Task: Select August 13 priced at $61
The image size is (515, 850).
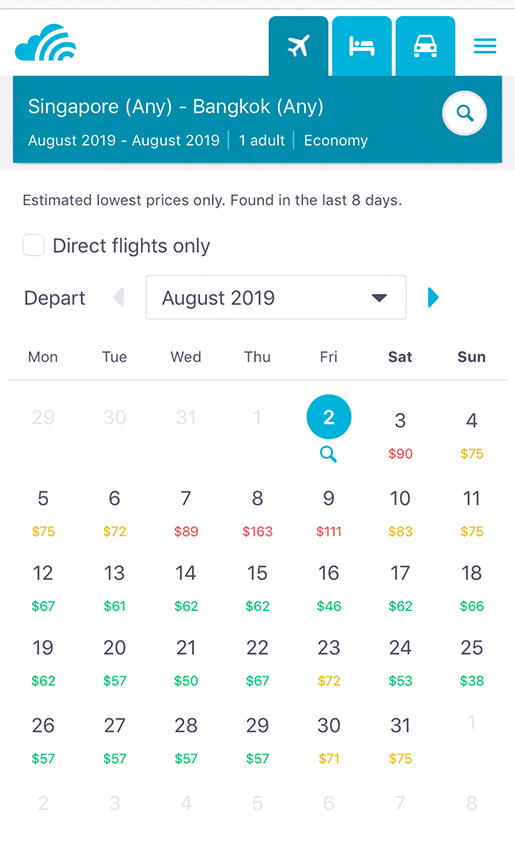Action: 114,587
